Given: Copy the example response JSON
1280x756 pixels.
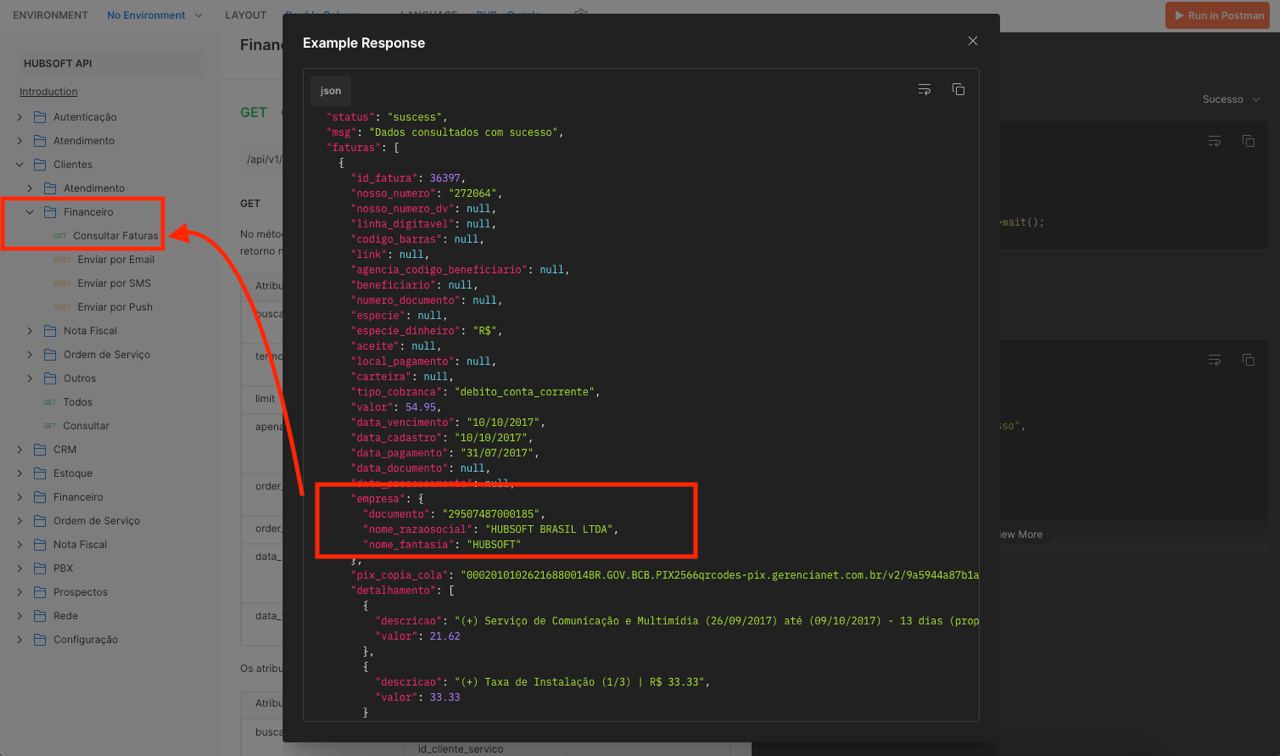Looking at the screenshot, I should (958, 89).
